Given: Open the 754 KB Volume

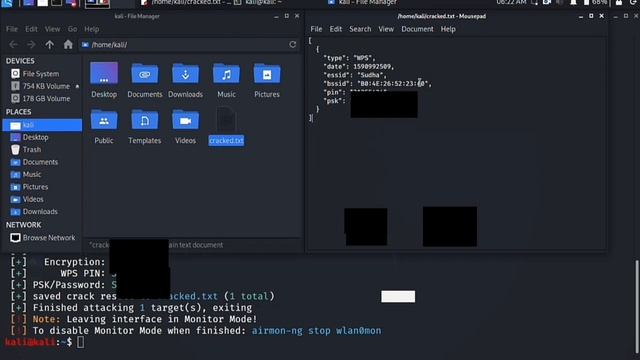Looking at the screenshot, I should pyautogui.click(x=46, y=86).
